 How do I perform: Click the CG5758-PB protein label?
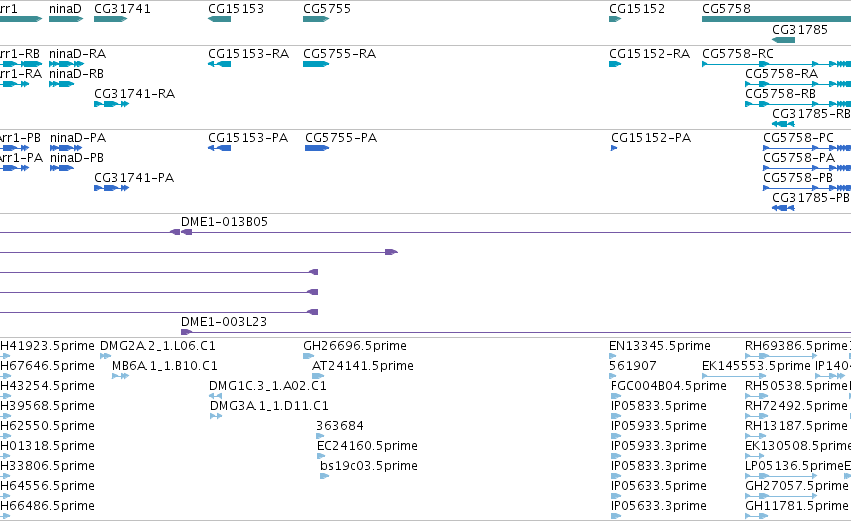pyautogui.click(x=798, y=178)
